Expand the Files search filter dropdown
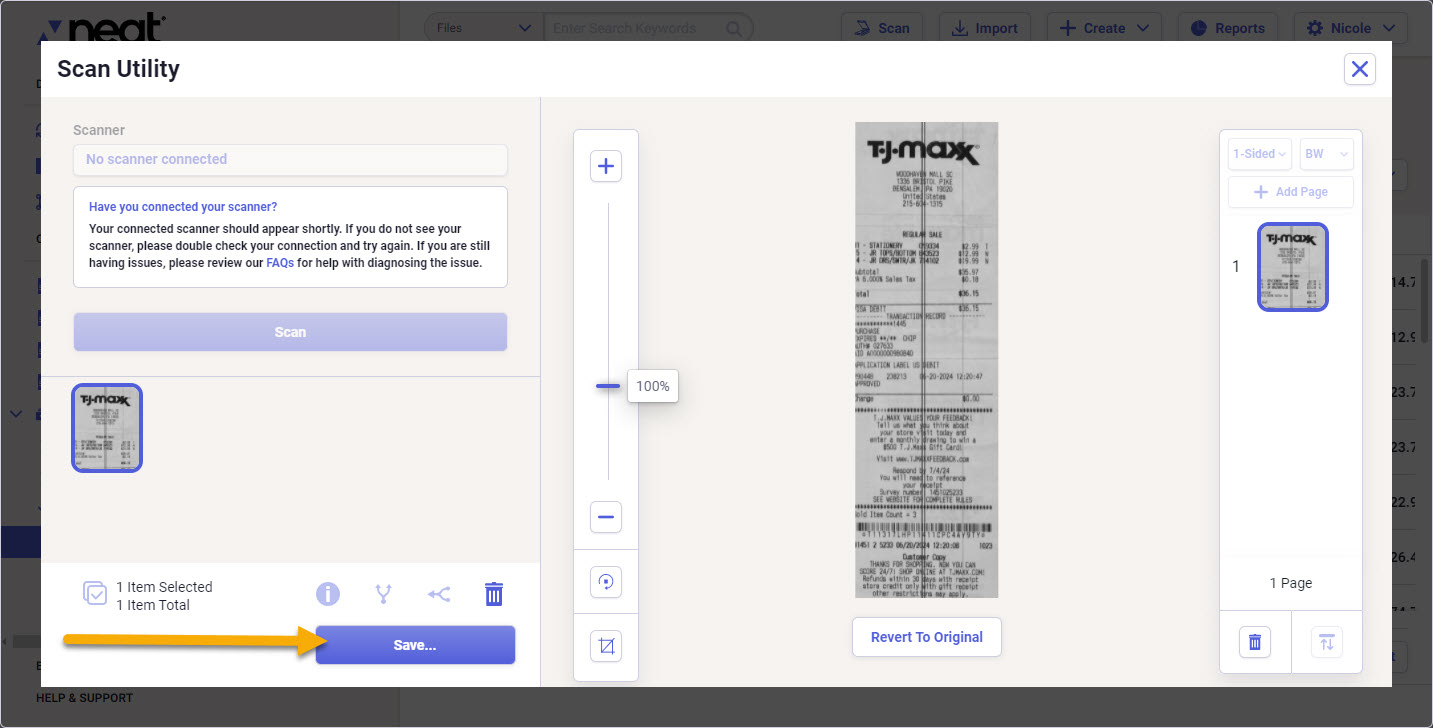 point(483,27)
